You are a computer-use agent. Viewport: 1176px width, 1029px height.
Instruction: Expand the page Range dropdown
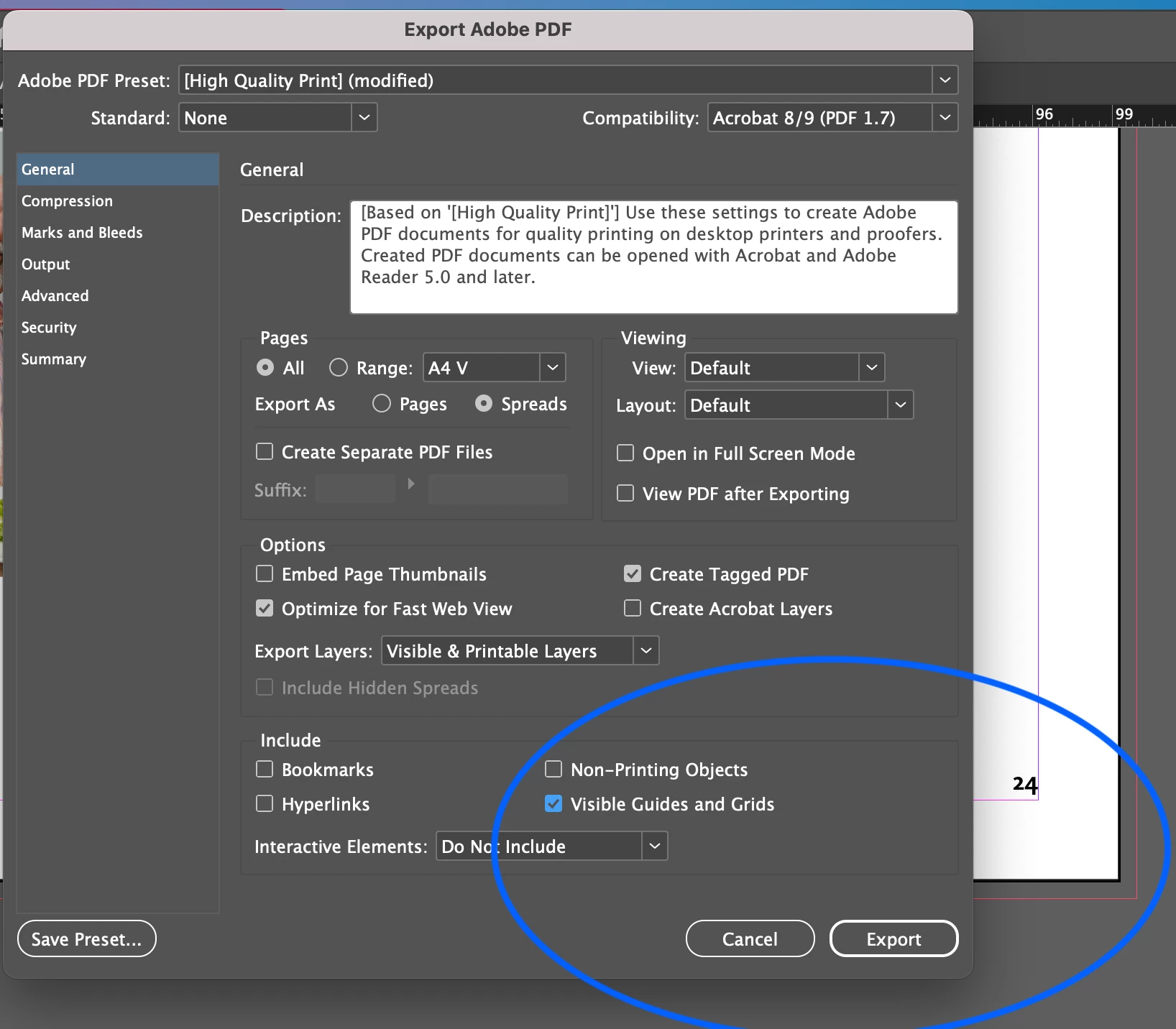click(552, 367)
